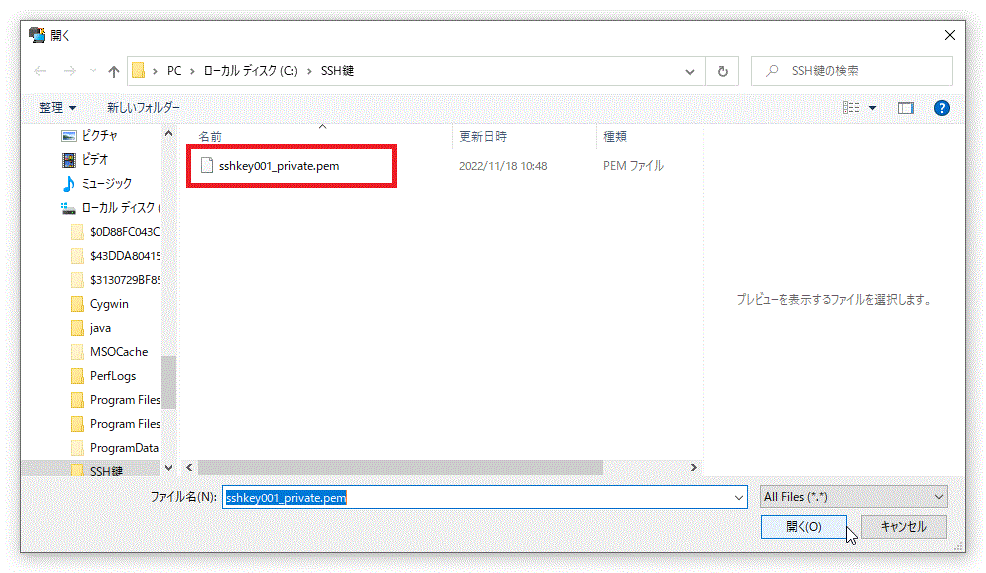The width and height of the screenshot is (986, 573).
Task: Open the 整理 menu
Action: [57, 107]
